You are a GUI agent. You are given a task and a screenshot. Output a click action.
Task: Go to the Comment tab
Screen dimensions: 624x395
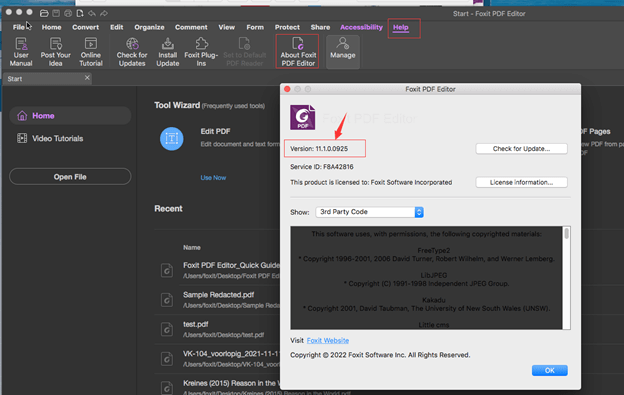191,27
